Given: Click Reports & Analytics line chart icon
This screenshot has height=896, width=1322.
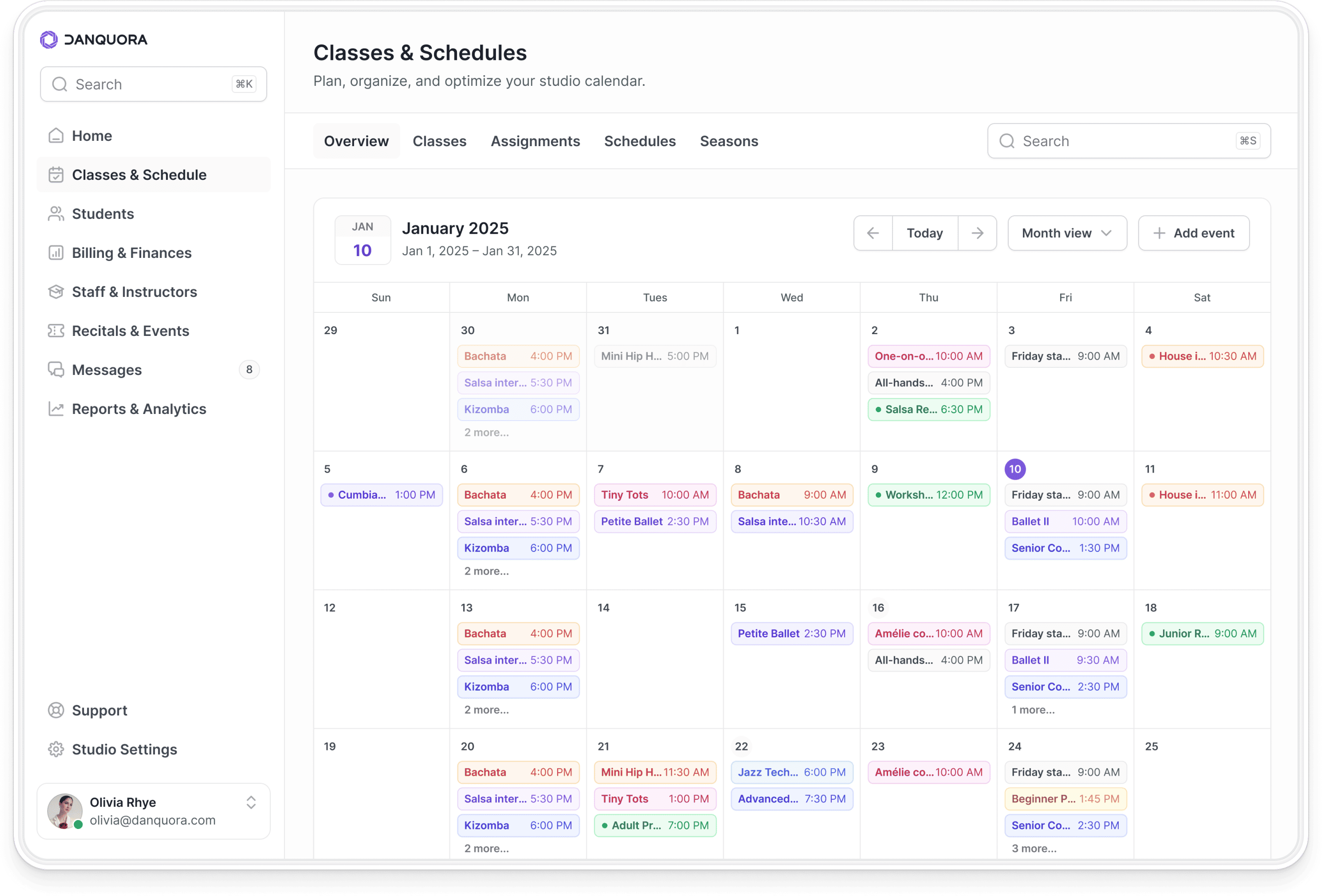Looking at the screenshot, I should (56, 409).
